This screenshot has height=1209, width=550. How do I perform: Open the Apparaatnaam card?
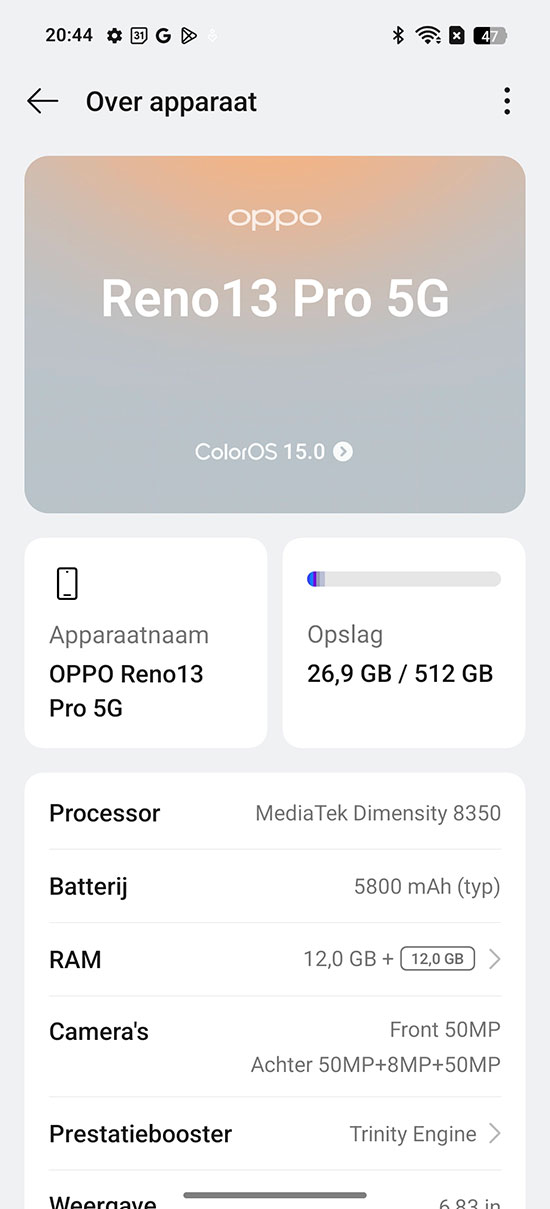(x=146, y=643)
